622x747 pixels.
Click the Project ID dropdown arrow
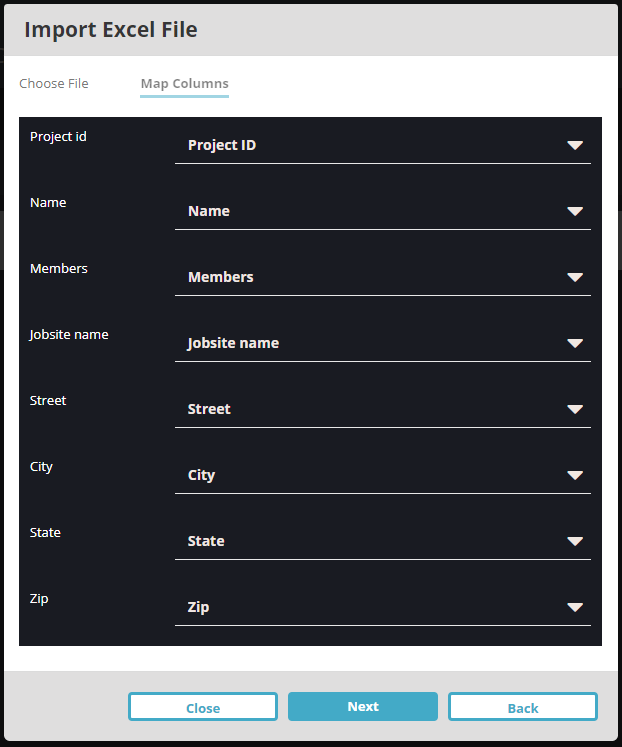point(575,145)
